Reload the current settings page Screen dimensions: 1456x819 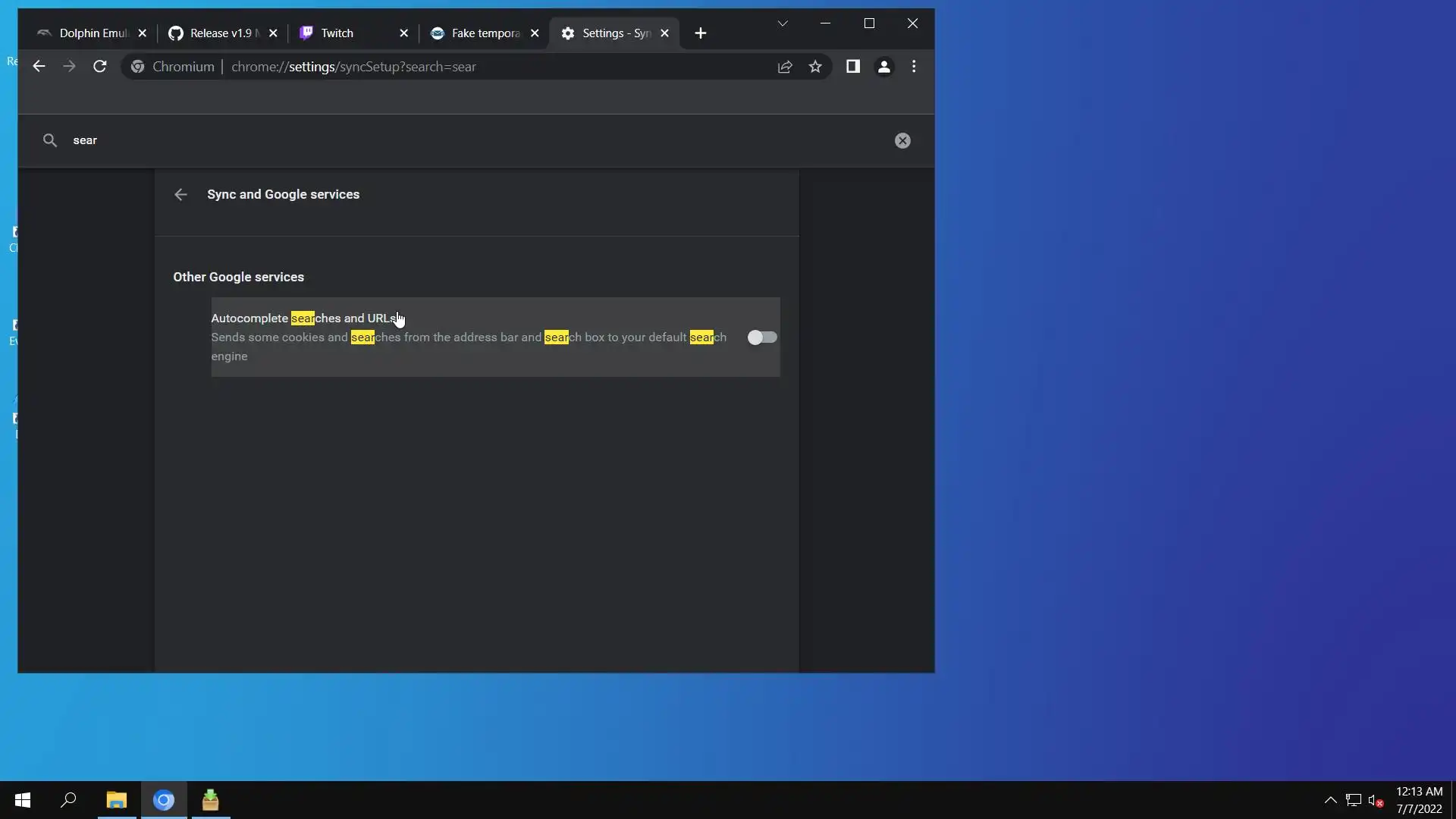[x=99, y=67]
